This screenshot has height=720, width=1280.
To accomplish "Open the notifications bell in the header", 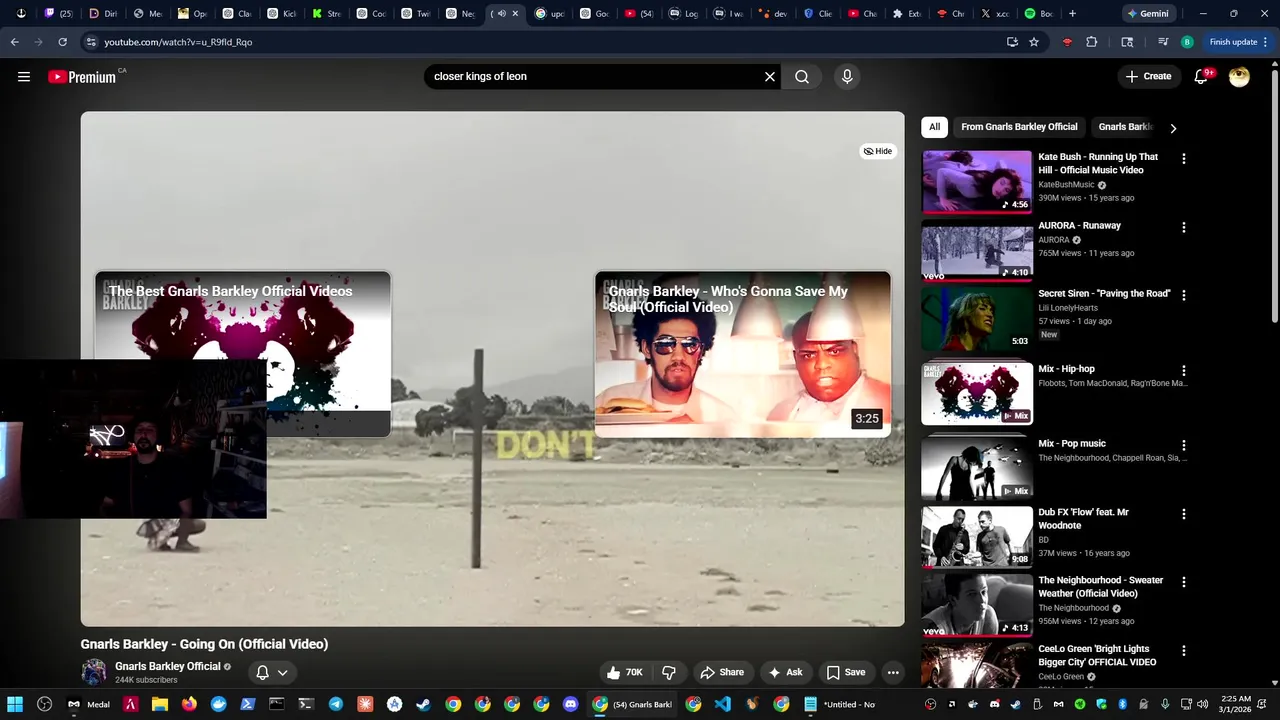I will point(1201,76).
